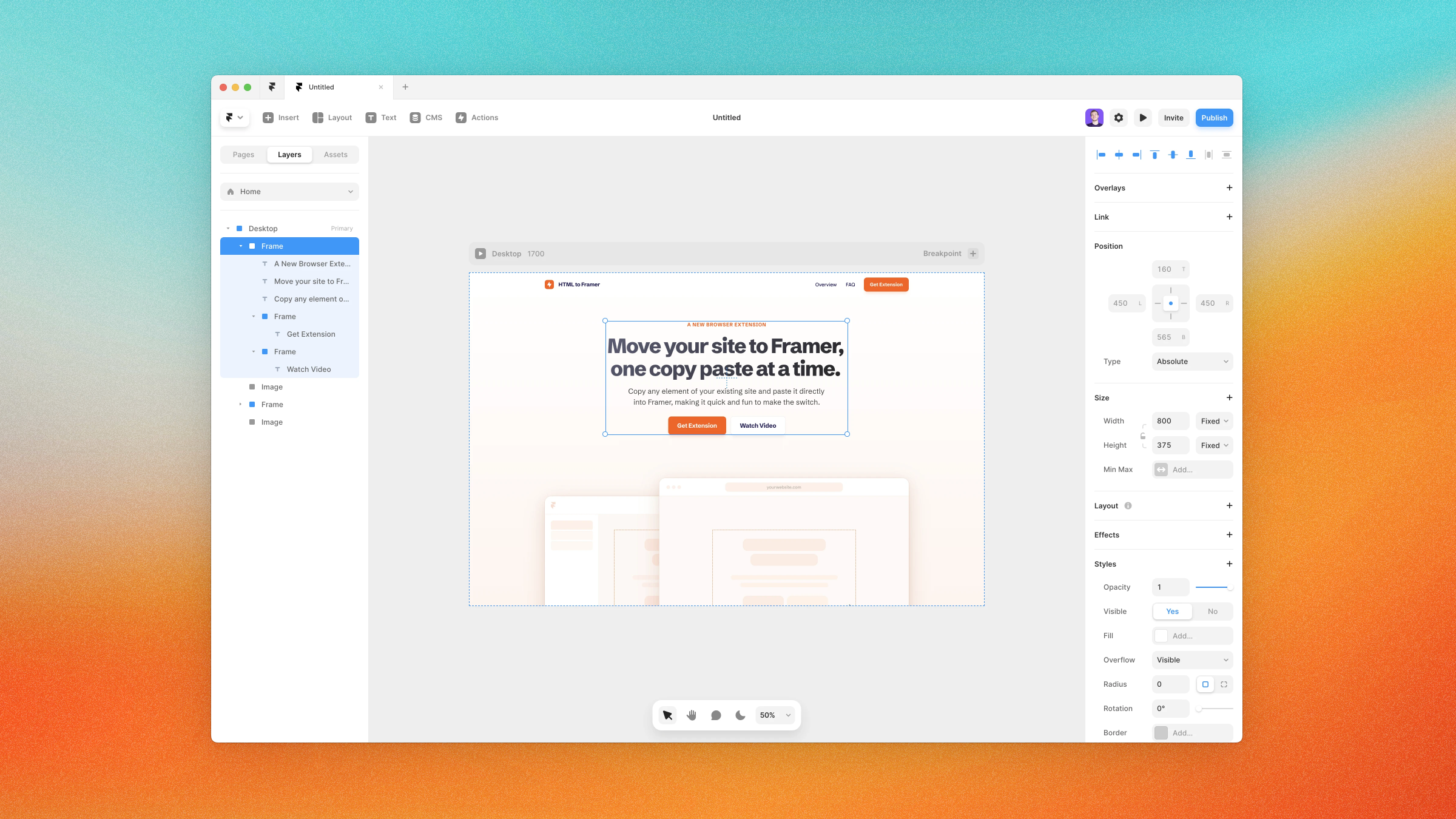Open Width sizing Fixed dropdown

coord(1214,421)
